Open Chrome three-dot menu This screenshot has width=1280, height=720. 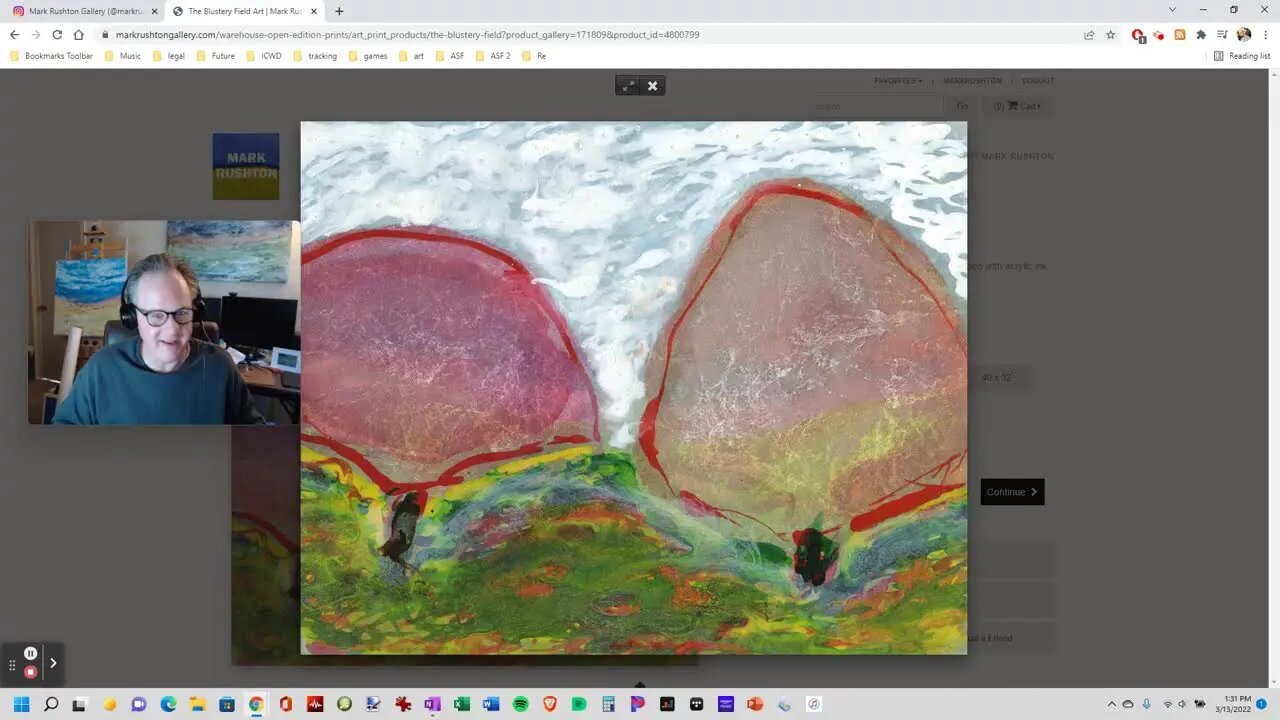click(x=1265, y=35)
